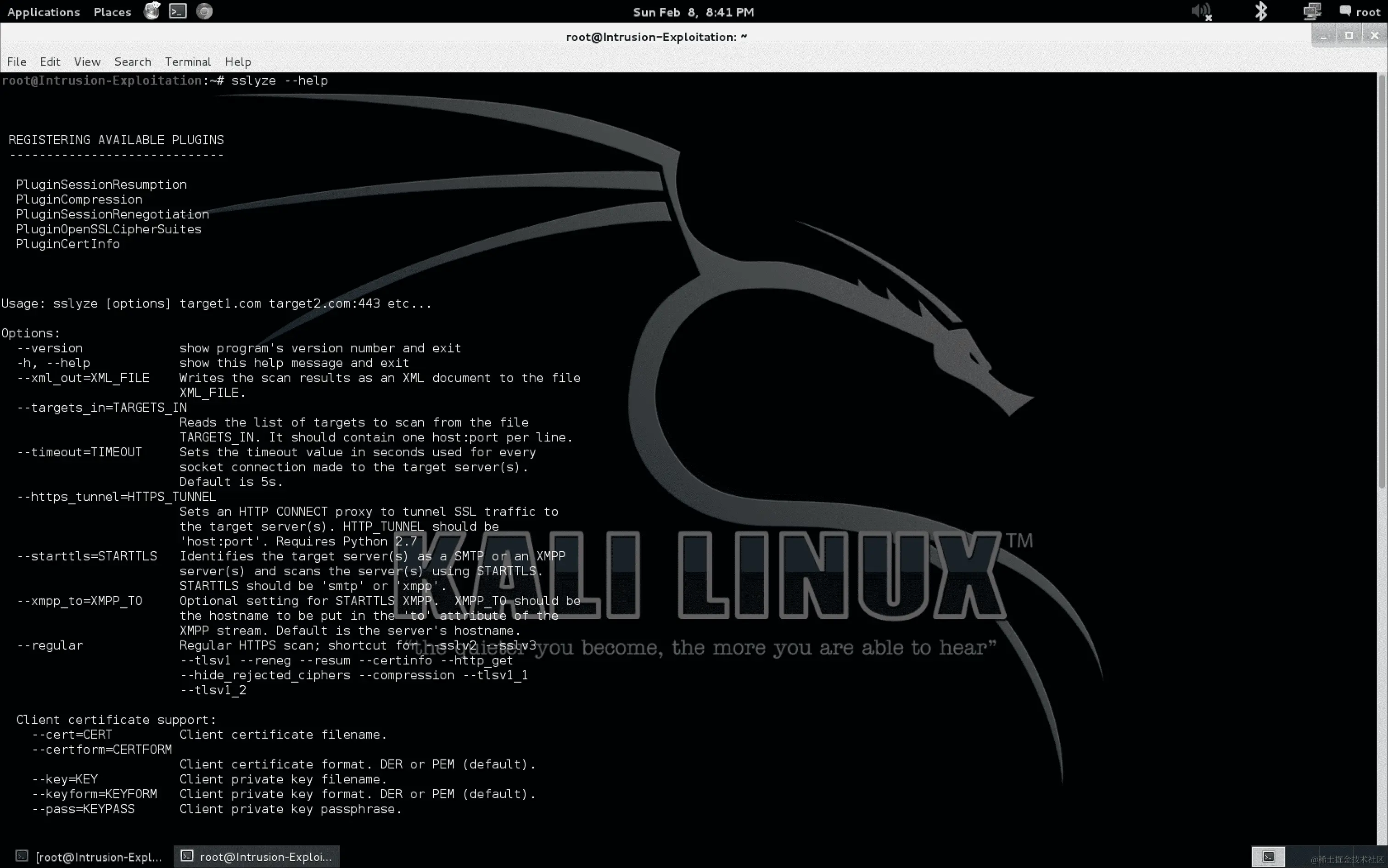
Task: Click the terminal vertical scrollbar
Action: pyautogui.click(x=1382, y=281)
